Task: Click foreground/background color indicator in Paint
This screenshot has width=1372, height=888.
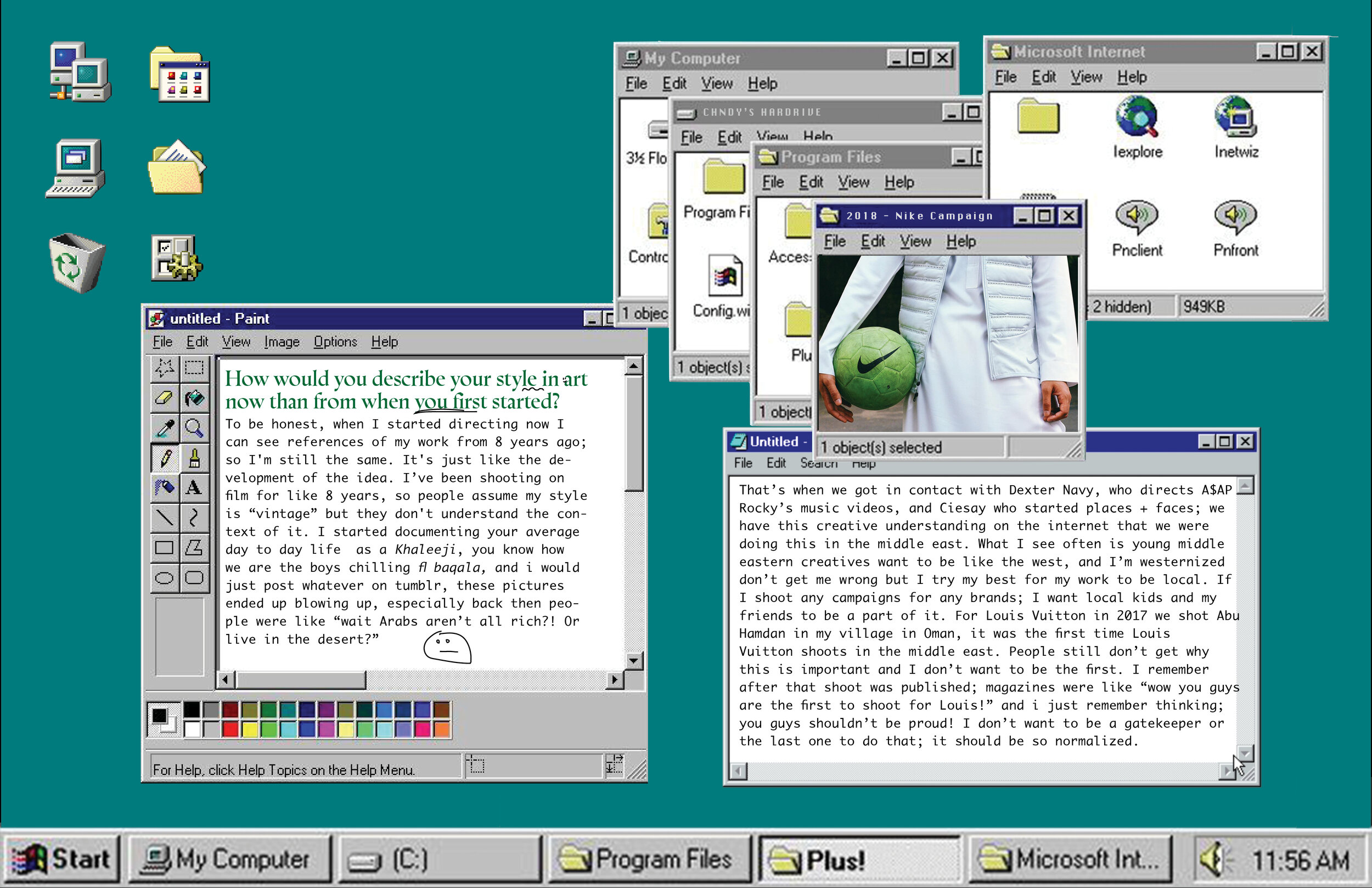Action: tap(163, 720)
